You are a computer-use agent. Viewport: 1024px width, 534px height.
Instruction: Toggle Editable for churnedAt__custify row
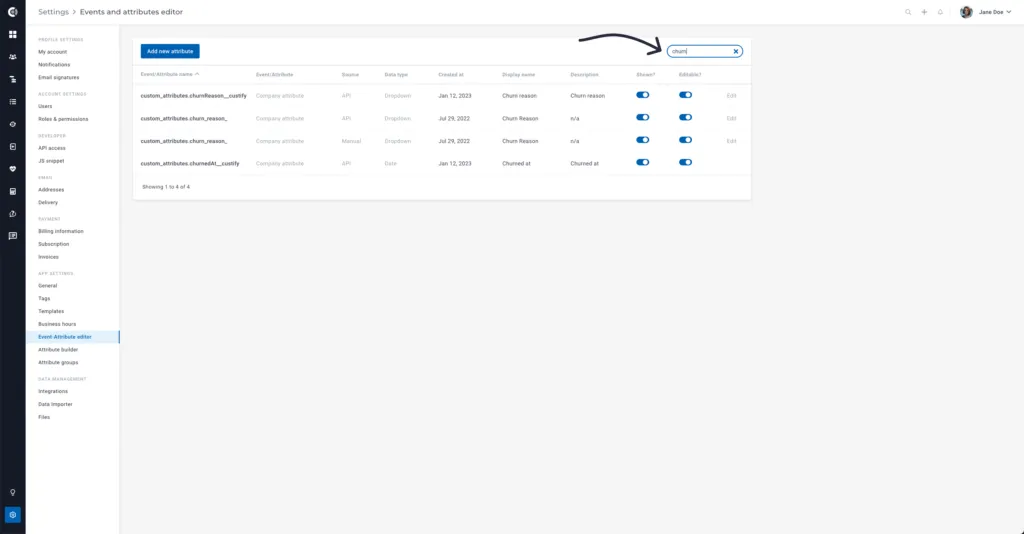click(685, 163)
